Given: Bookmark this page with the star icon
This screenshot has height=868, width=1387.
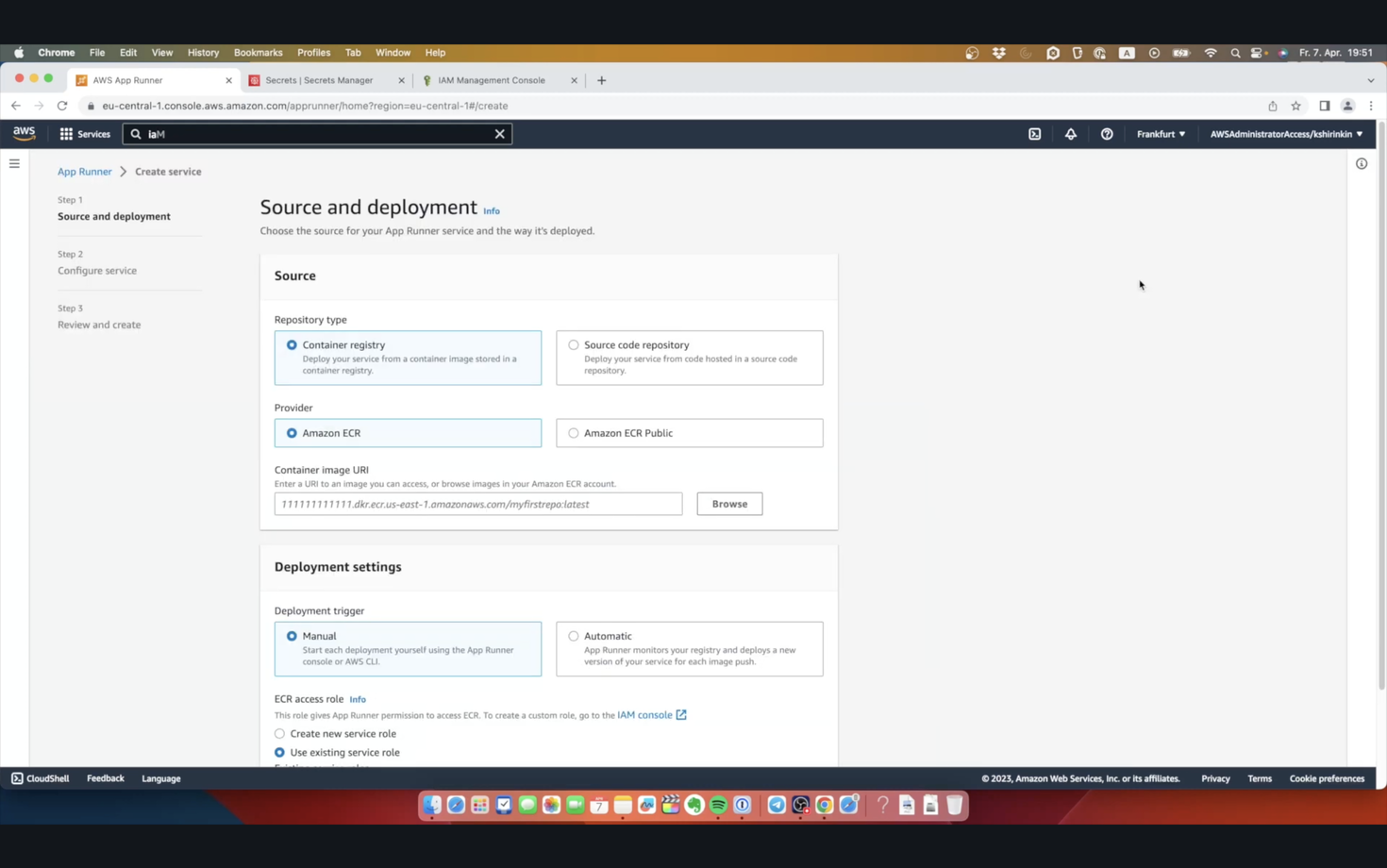Looking at the screenshot, I should pos(1295,106).
